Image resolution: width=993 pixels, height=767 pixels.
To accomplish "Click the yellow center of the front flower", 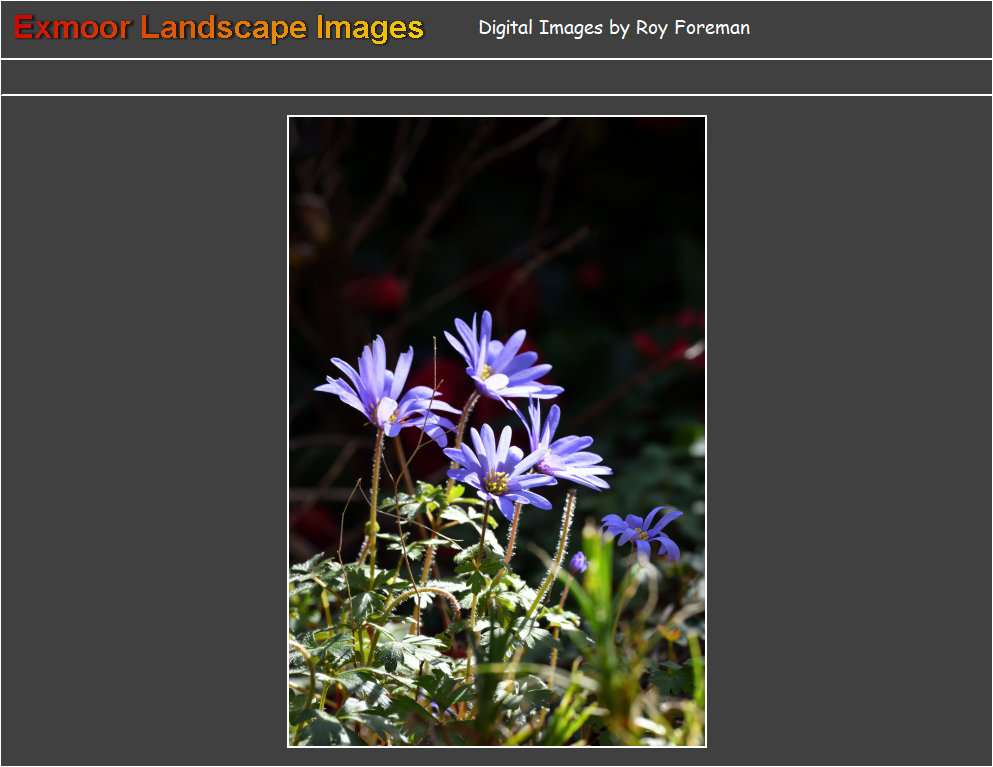I will coord(496,481).
